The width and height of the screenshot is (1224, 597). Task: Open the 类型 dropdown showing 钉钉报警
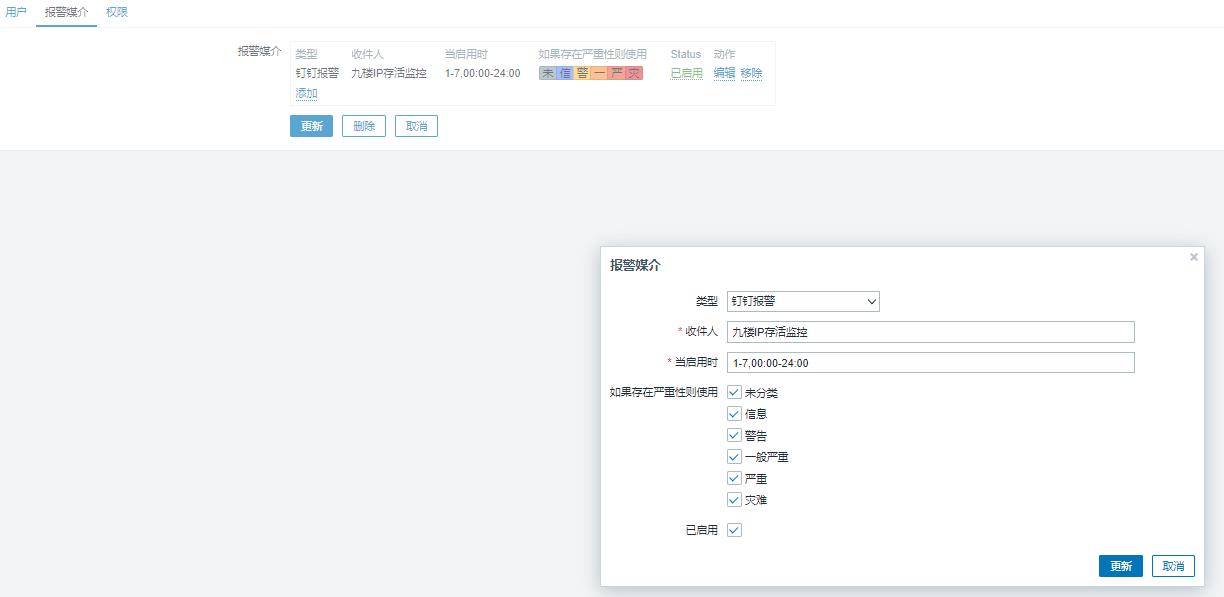pos(803,301)
